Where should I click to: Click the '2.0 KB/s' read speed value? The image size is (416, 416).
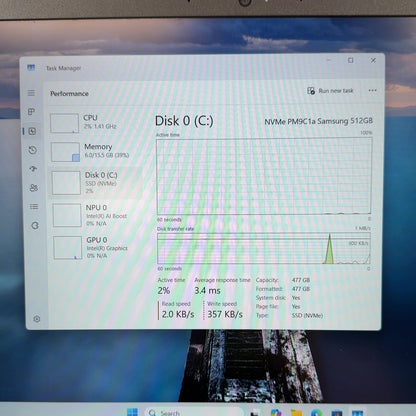pyautogui.click(x=178, y=314)
